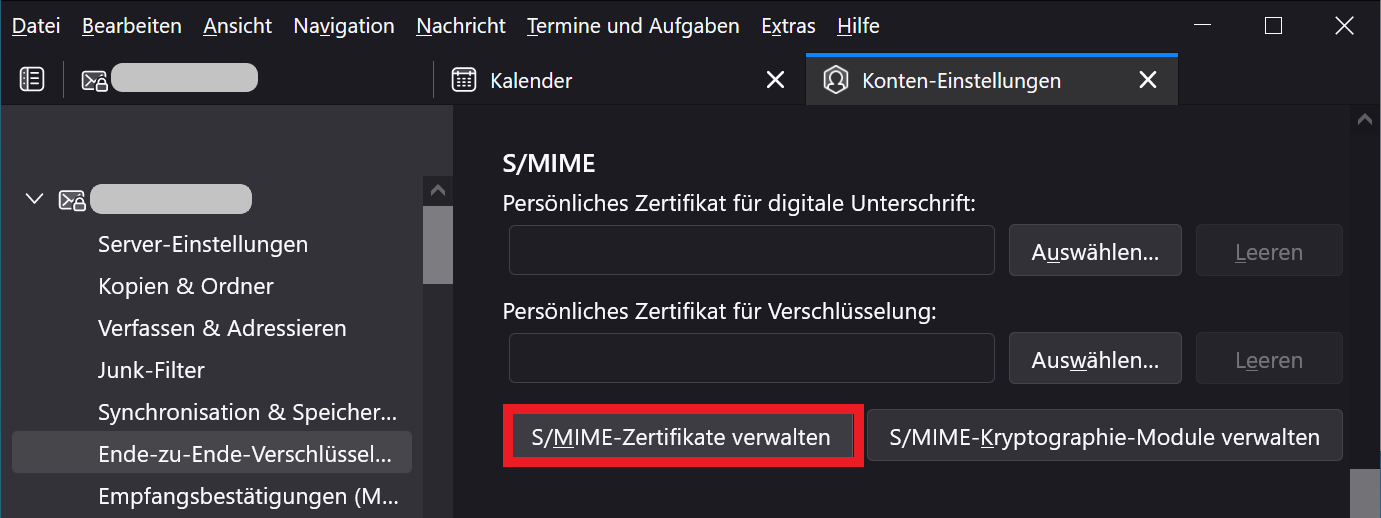Close the Konten-Einstellungen tab
The image size is (1381, 518).
1148,80
